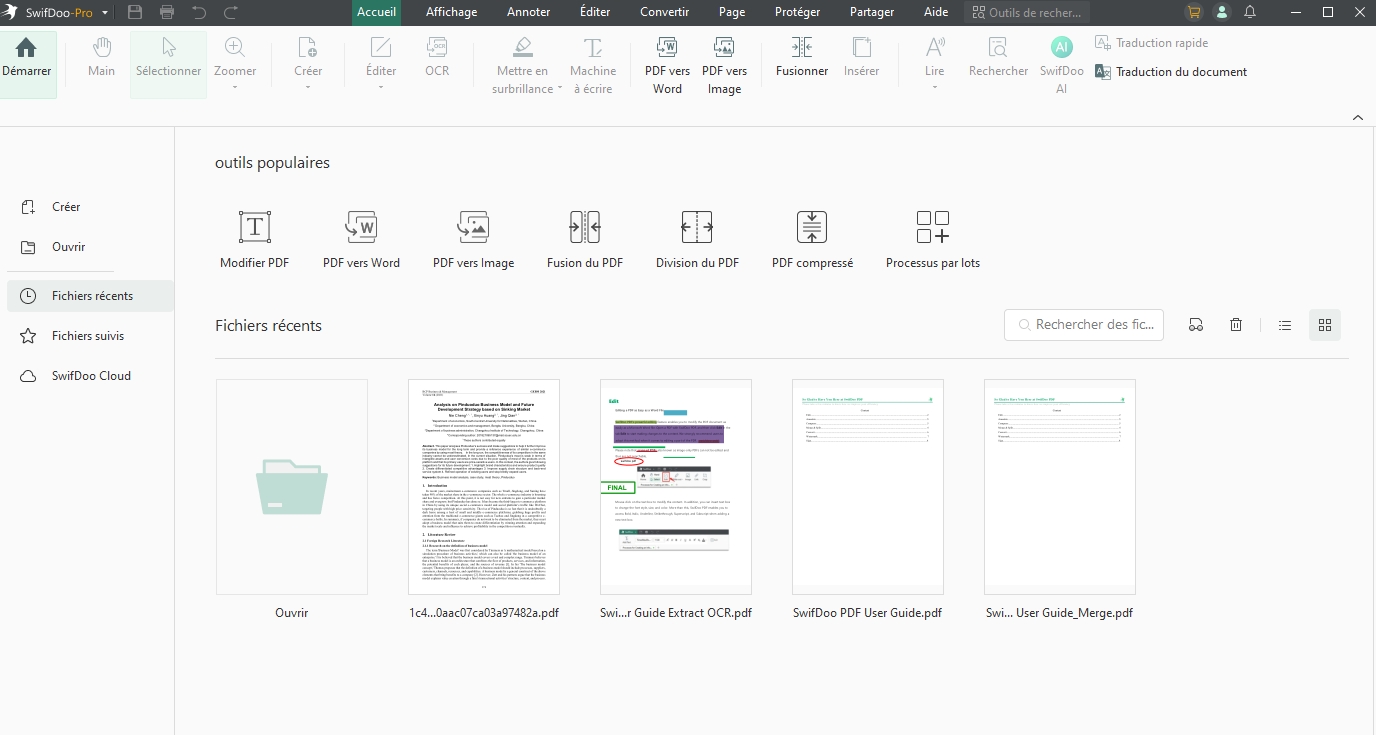Screen dimensions: 1376x735
Task: Click PDF vers Word in ribbon
Action: [x=667, y=66]
